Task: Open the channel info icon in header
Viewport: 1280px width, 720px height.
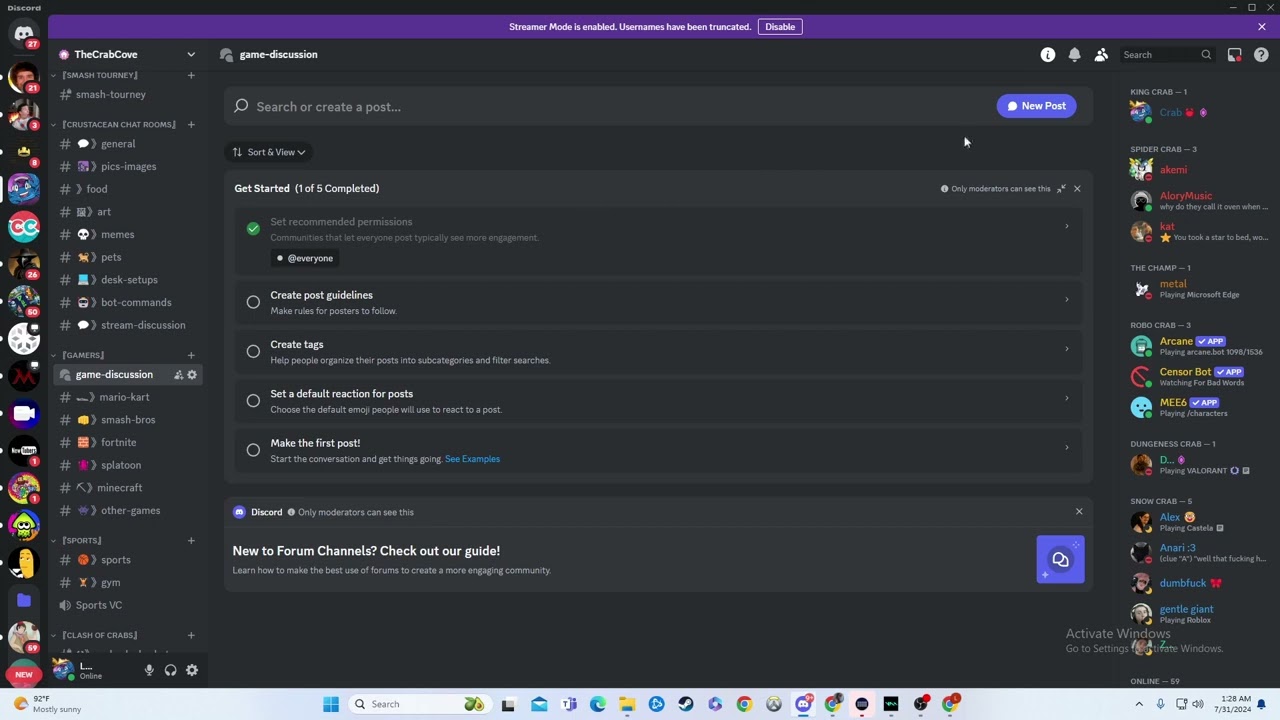Action: click(x=1048, y=55)
